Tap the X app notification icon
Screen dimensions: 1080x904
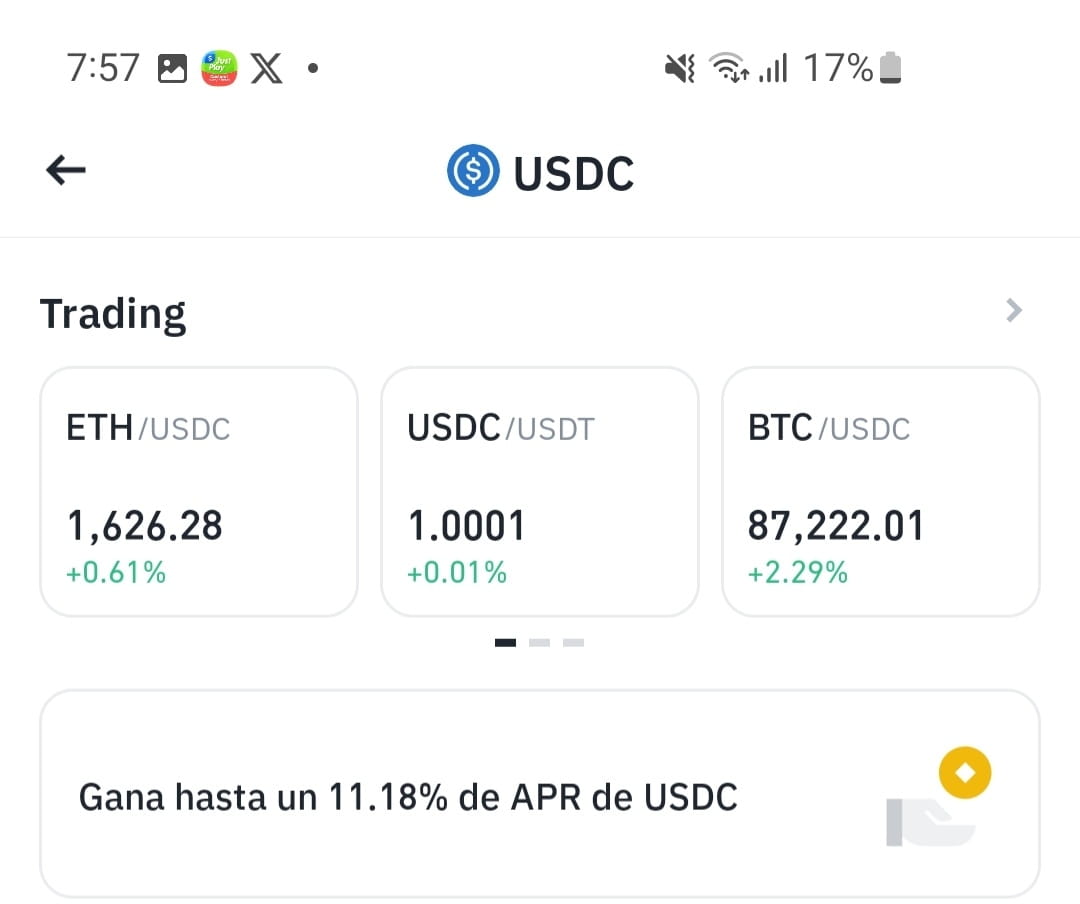point(267,68)
